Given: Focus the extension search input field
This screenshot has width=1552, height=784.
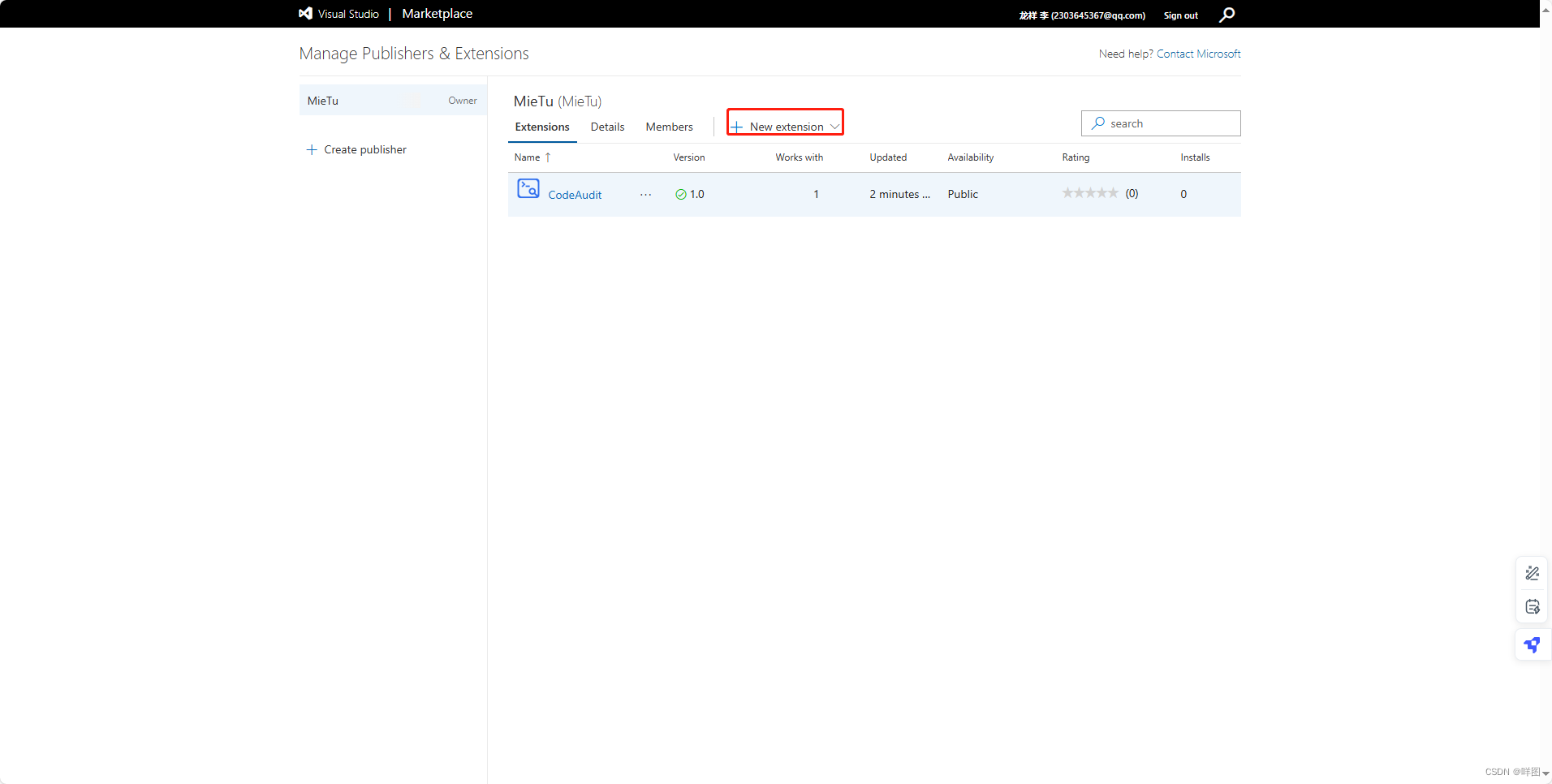Looking at the screenshot, I should coord(1161,123).
